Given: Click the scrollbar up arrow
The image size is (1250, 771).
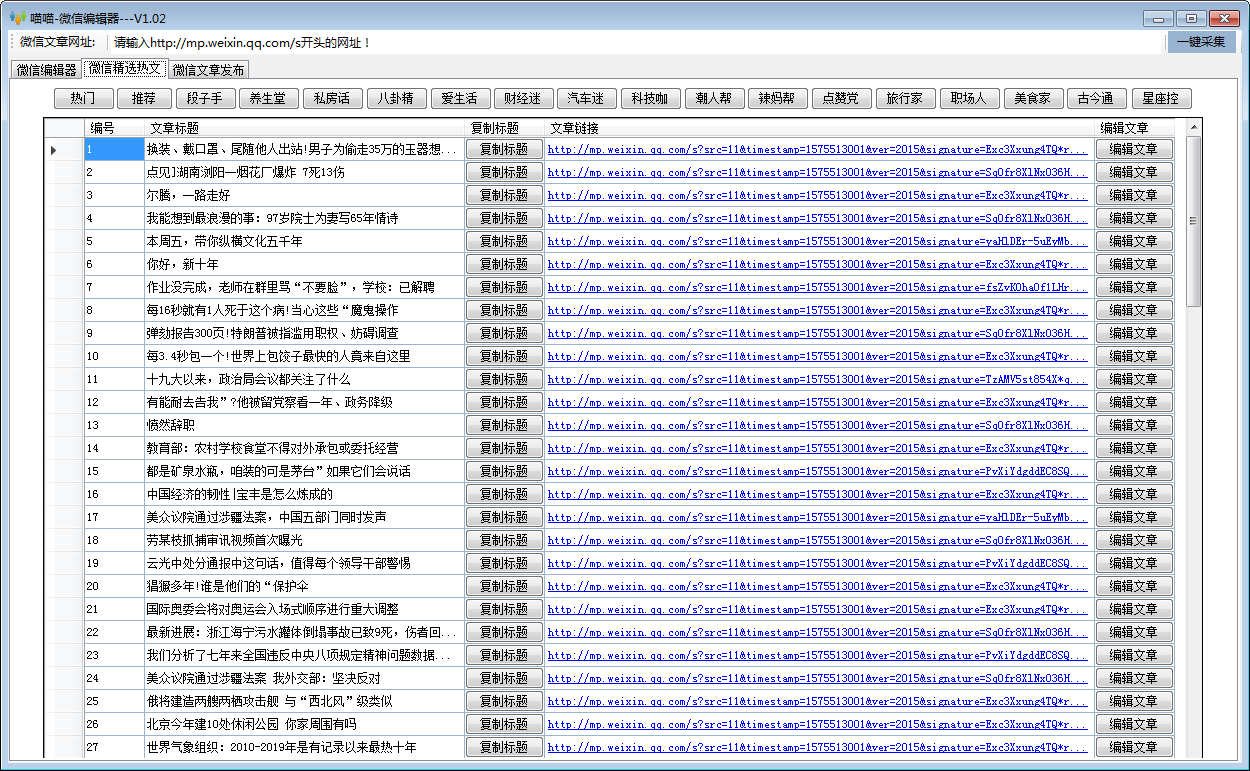Looking at the screenshot, I should [x=1192, y=127].
